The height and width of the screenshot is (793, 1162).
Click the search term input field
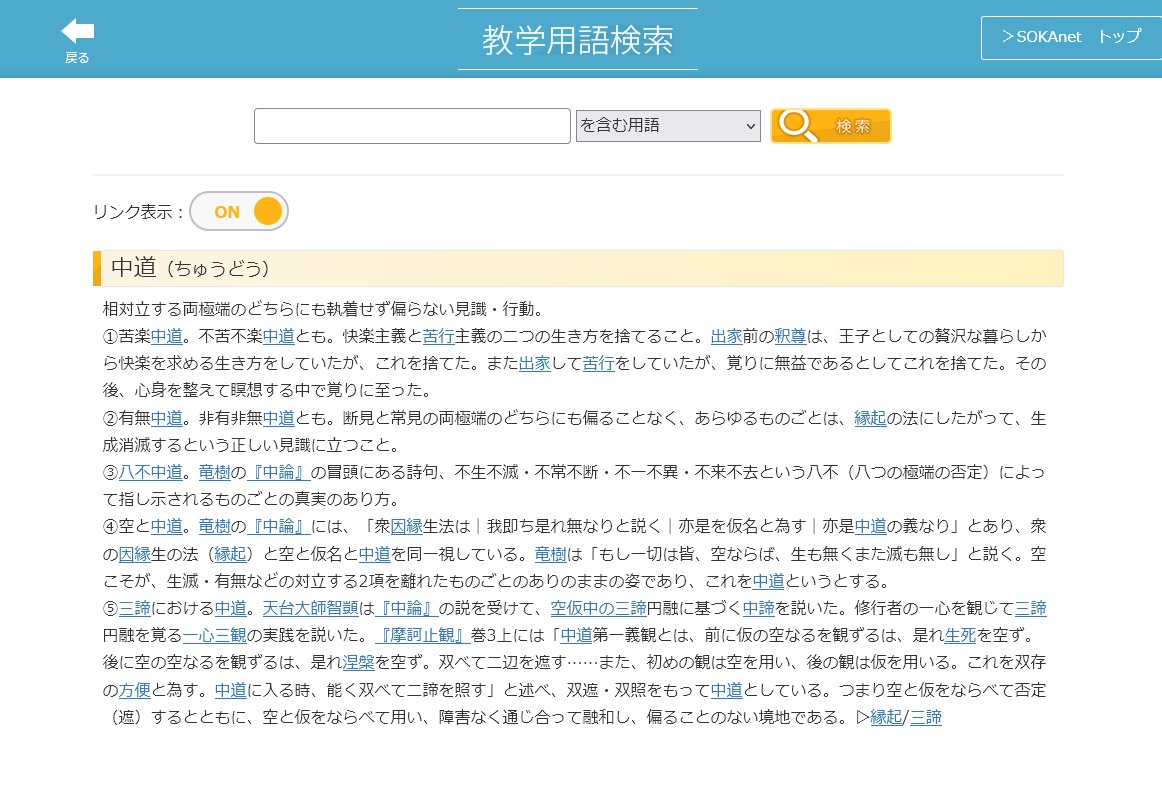point(412,126)
